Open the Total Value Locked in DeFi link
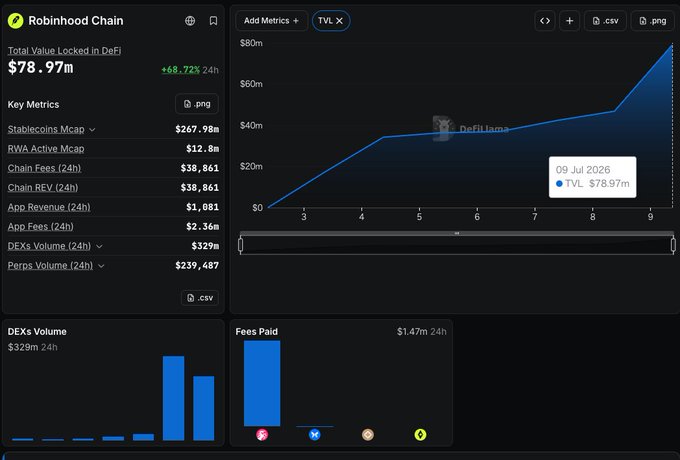This screenshot has width=680, height=460. 64,50
